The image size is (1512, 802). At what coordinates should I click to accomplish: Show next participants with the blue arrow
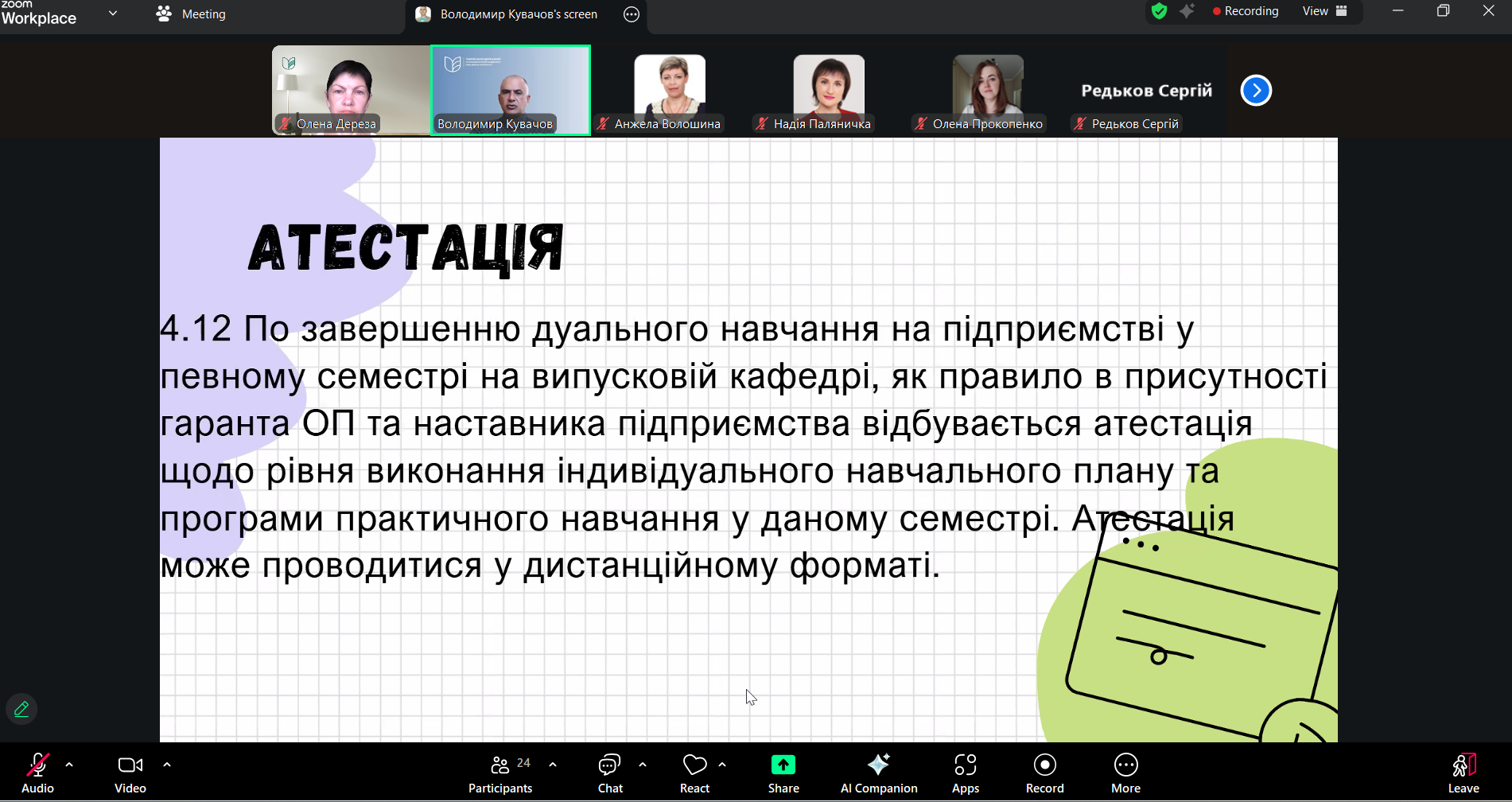pos(1256,91)
